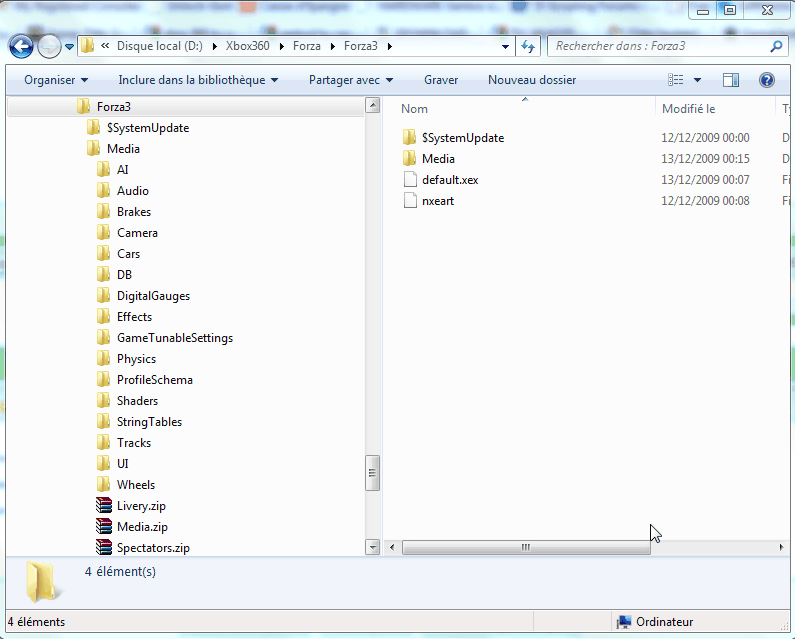This screenshot has height=639, width=795.
Task: Click the Effects folder icon
Action: 103,316
